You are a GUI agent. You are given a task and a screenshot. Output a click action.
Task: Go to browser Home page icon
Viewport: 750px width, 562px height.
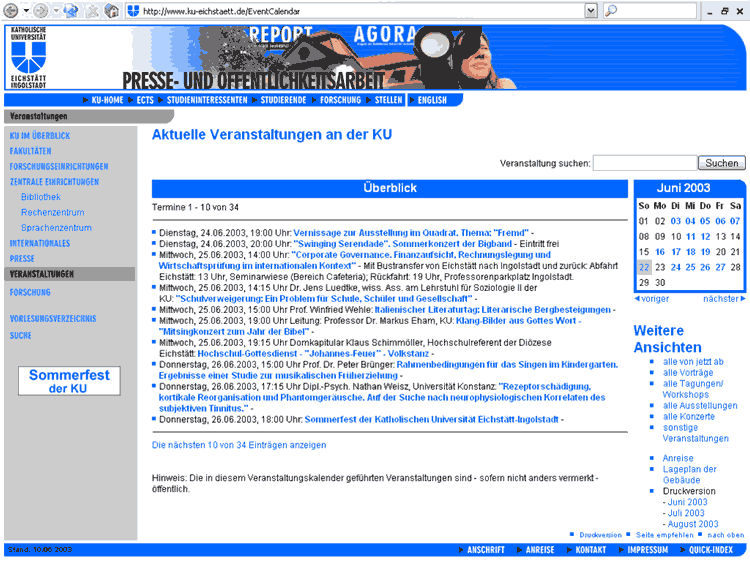tap(111, 11)
